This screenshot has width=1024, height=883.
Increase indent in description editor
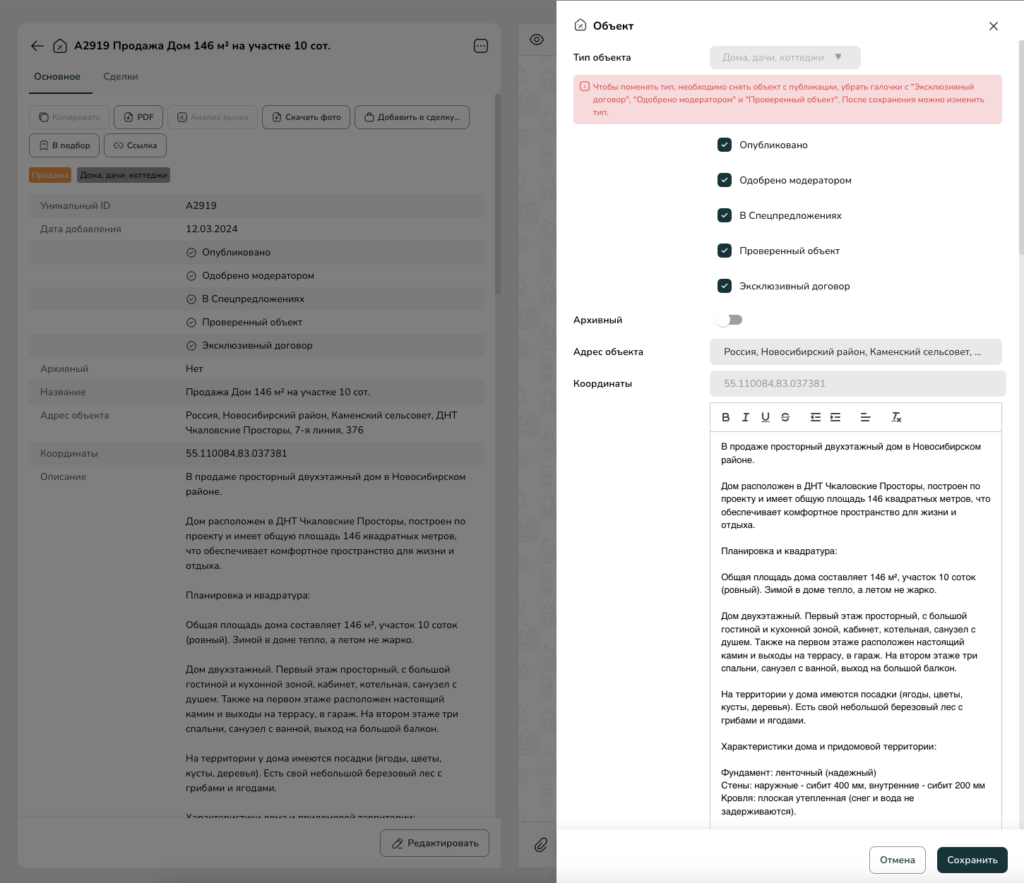[x=835, y=417]
